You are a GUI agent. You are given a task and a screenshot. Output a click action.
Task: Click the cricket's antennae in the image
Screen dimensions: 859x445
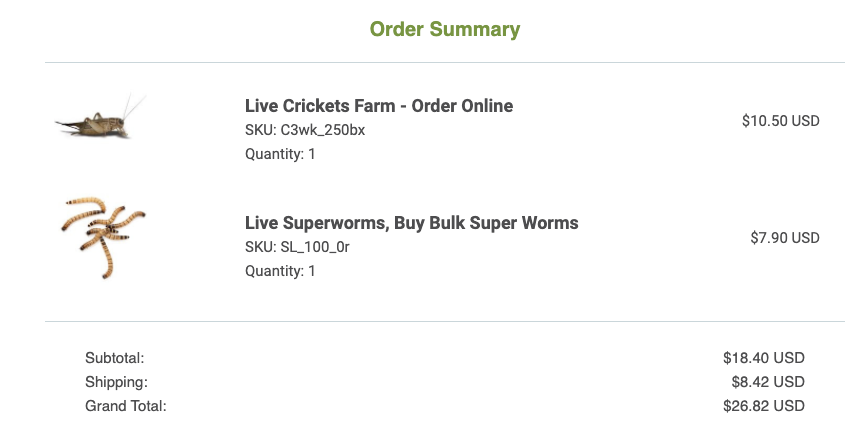(133, 105)
